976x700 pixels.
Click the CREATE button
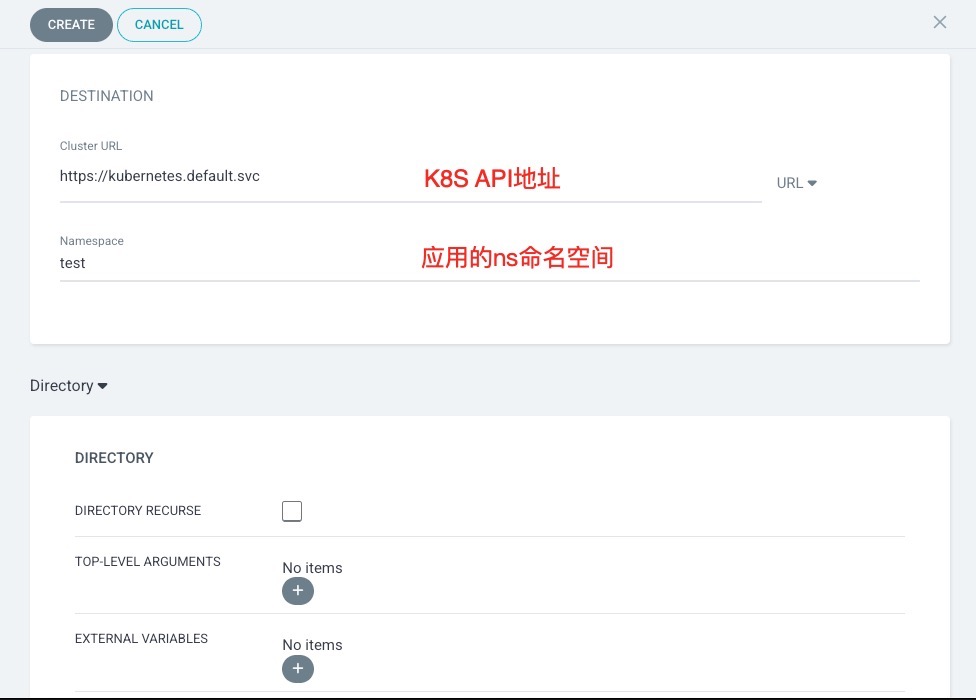coord(71,25)
